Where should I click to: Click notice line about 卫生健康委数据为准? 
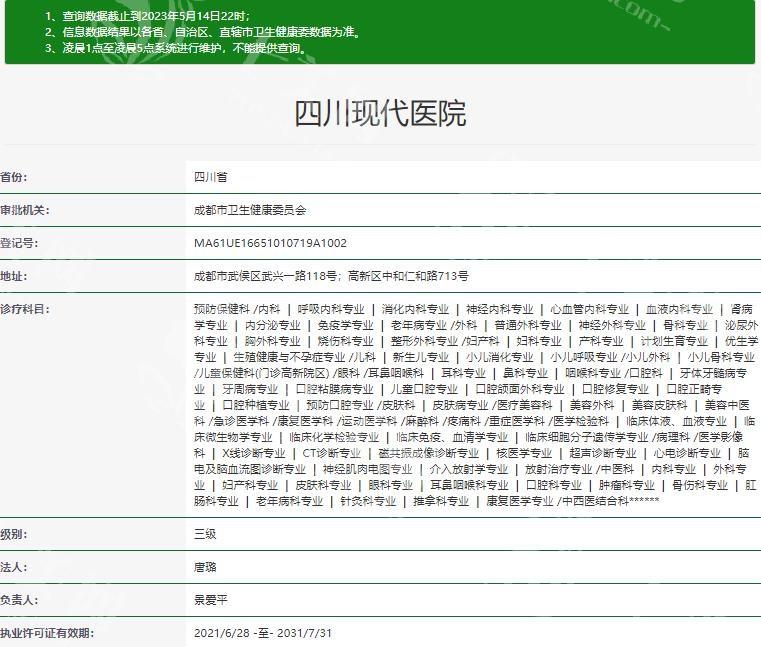[203, 32]
